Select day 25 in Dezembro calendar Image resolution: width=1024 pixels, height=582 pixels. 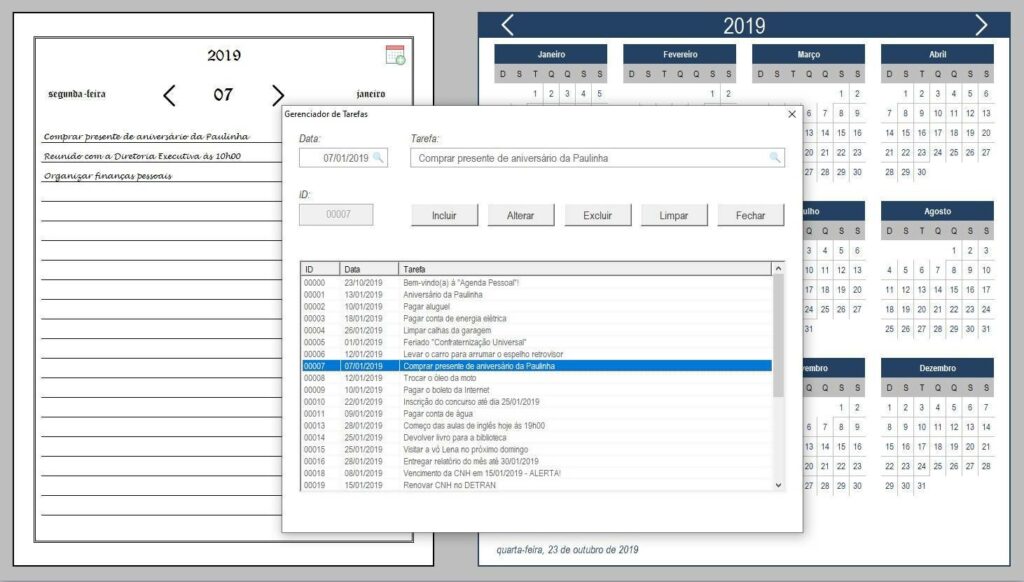tap(938, 466)
